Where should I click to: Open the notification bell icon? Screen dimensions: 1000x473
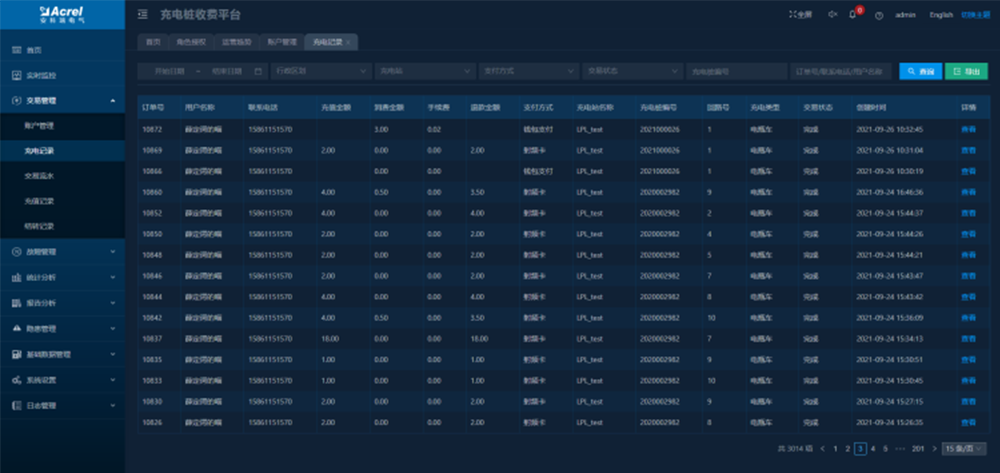point(853,15)
